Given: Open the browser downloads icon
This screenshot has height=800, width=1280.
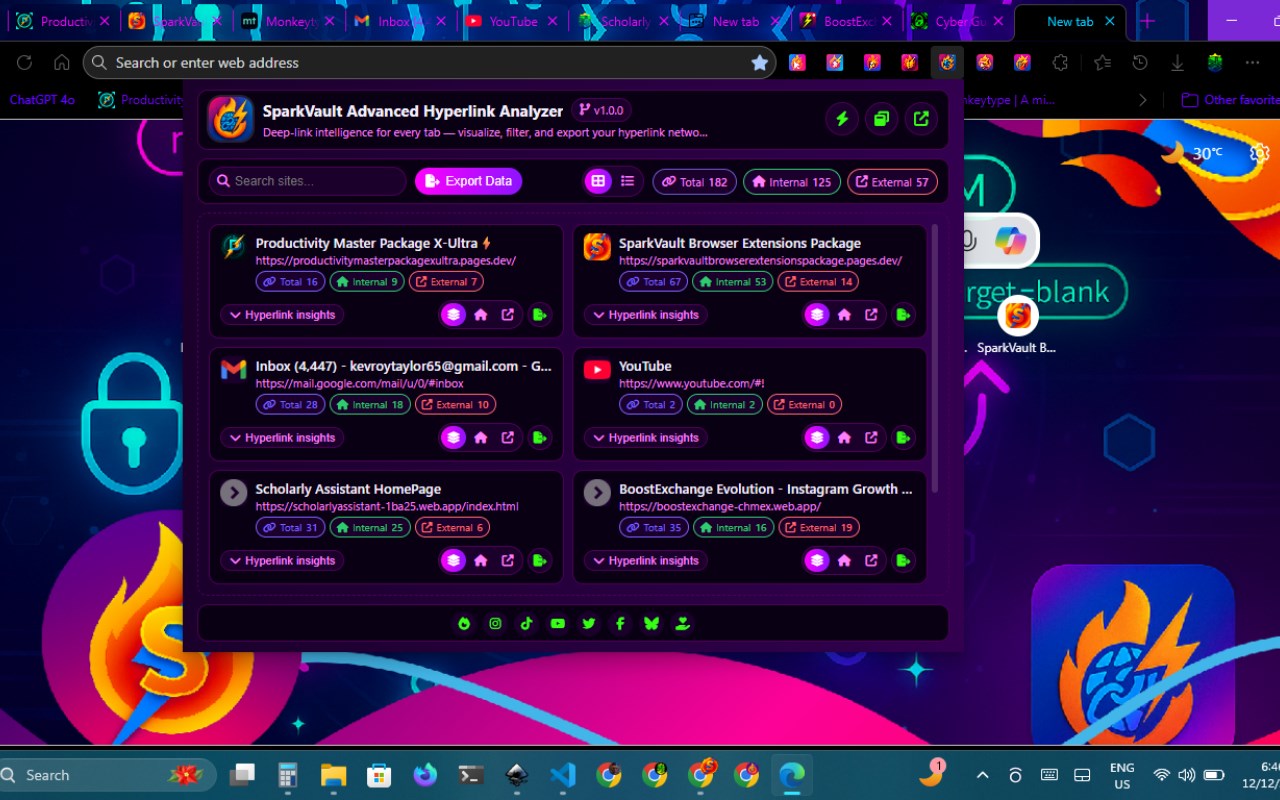Looking at the screenshot, I should 1177,62.
